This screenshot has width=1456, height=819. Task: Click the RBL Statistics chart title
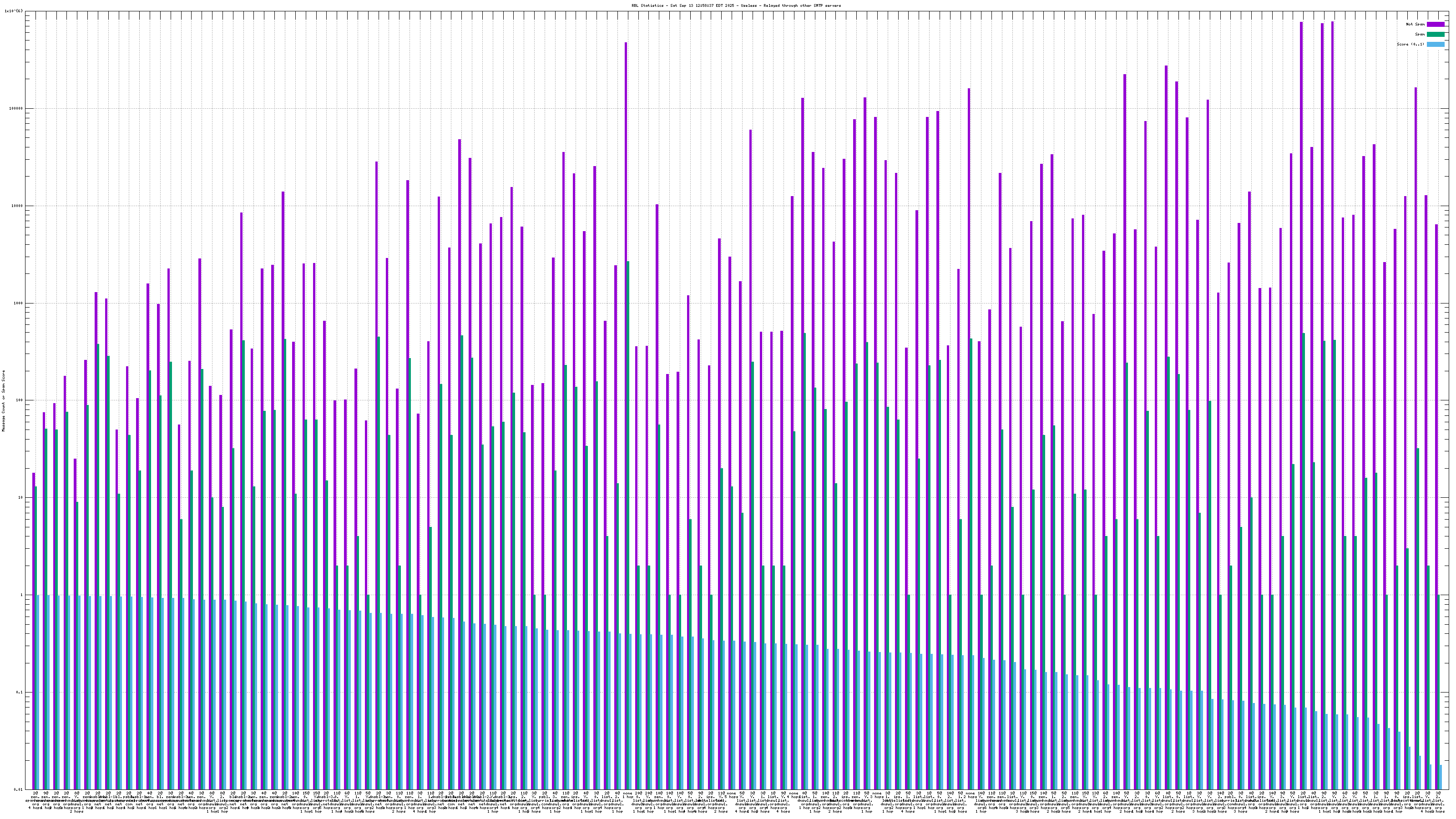point(736,5)
